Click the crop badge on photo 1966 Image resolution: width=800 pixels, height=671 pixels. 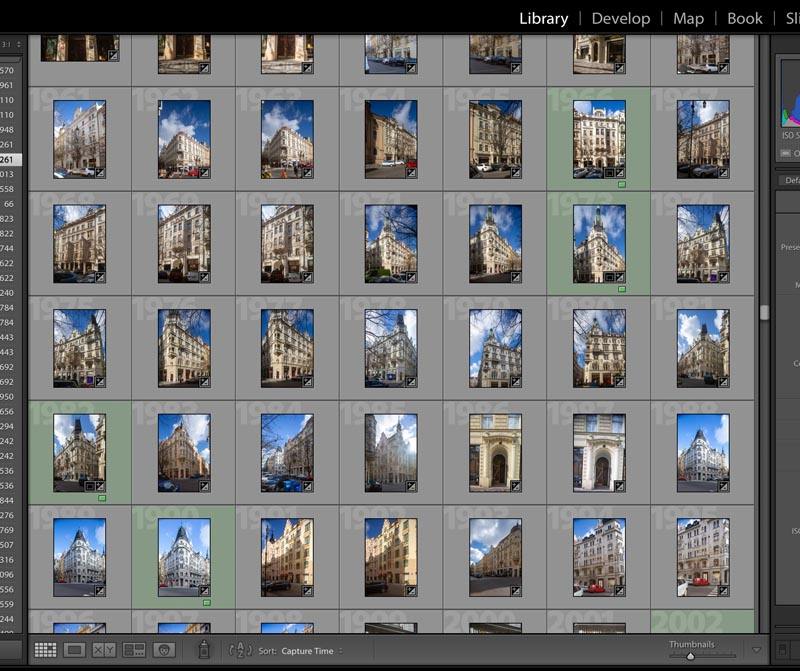609,173
